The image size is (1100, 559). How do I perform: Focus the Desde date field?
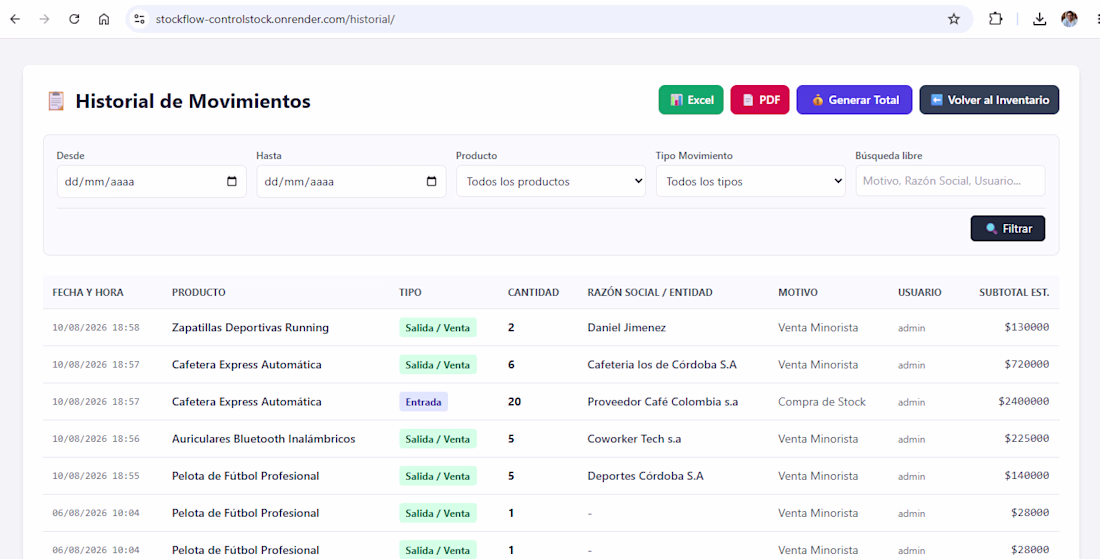pyautogui.click(x=152, y=182)
